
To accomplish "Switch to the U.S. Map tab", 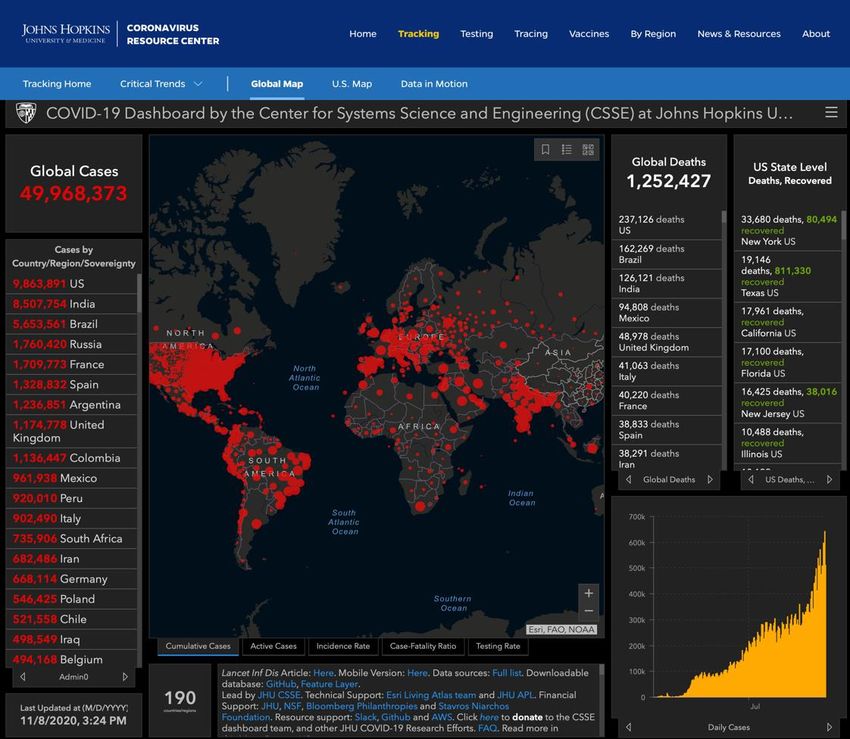I will [x=352, y=83].
